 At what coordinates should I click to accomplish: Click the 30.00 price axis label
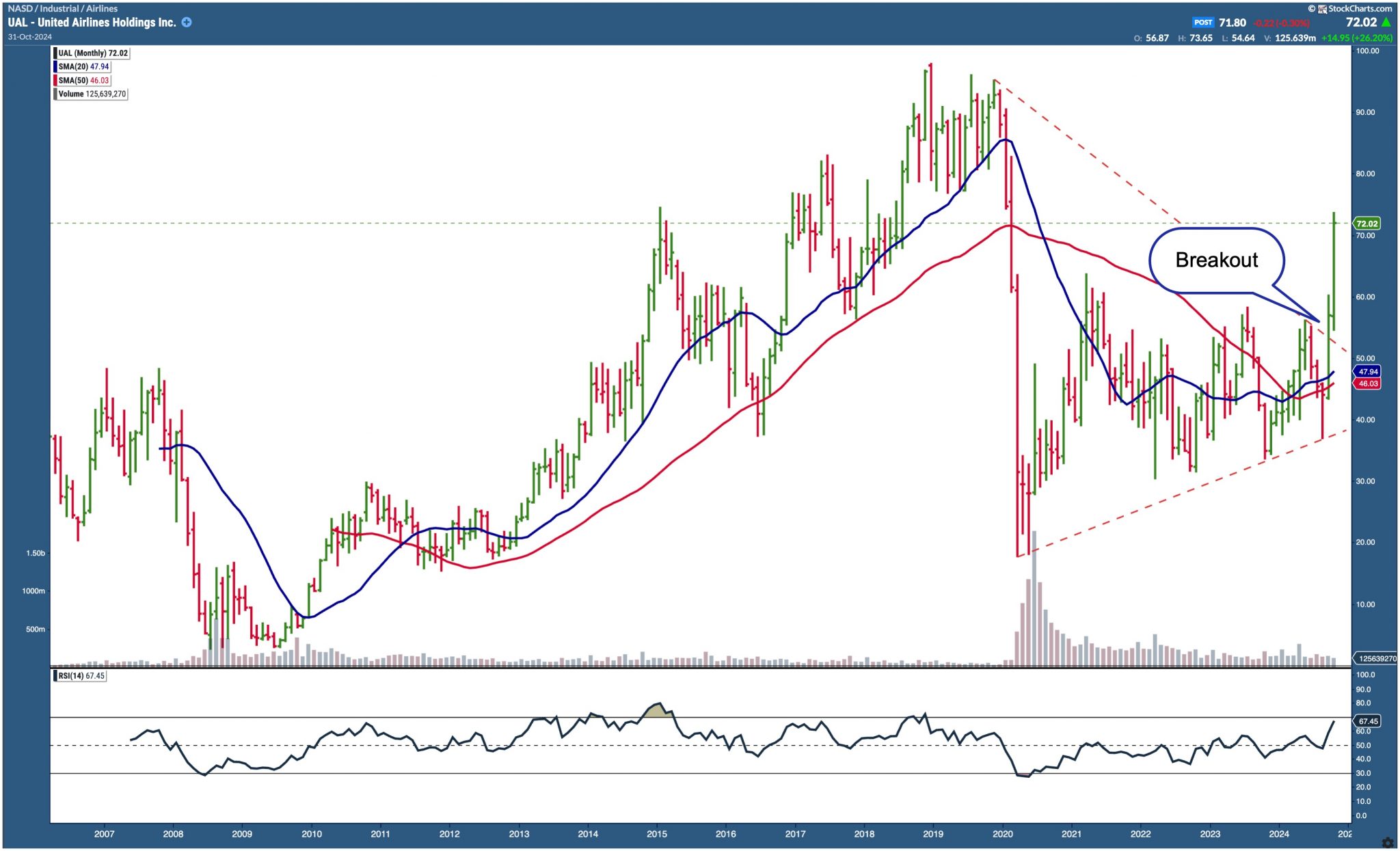(1366, 482)
